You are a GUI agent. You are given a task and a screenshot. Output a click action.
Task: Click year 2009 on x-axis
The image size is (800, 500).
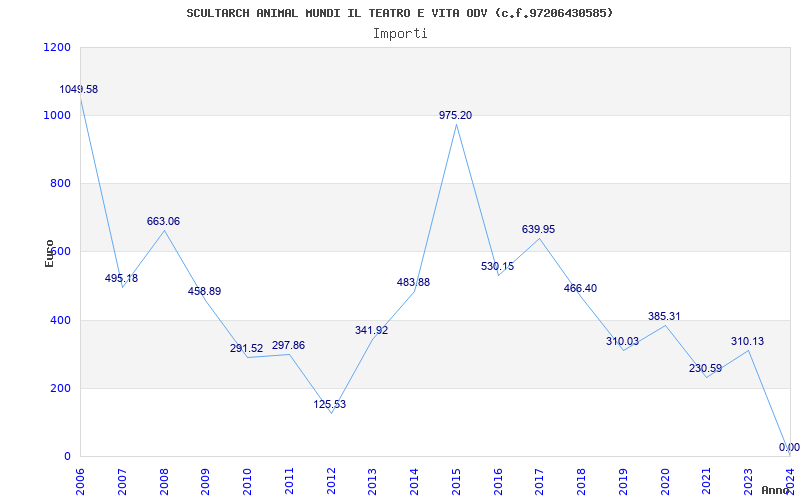205,482
